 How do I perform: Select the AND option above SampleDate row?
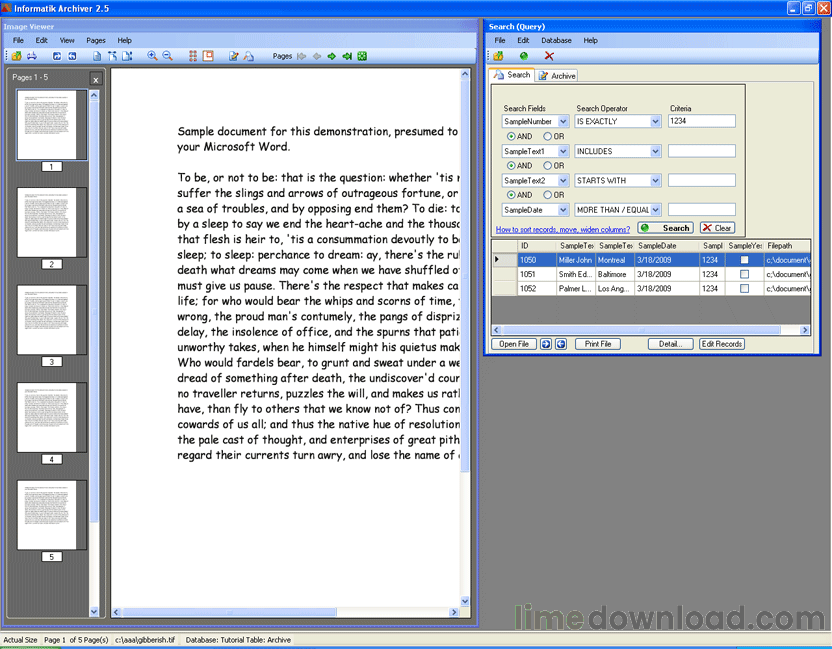[512, 194]
